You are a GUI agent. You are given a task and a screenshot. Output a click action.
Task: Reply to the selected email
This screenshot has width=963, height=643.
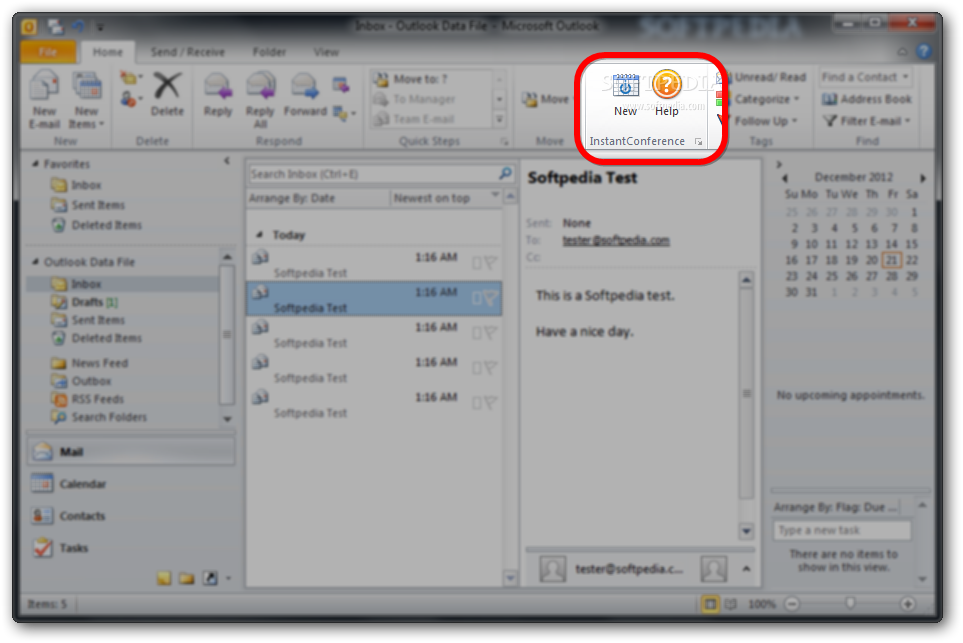pyautogui.click(x=218, y=94)
